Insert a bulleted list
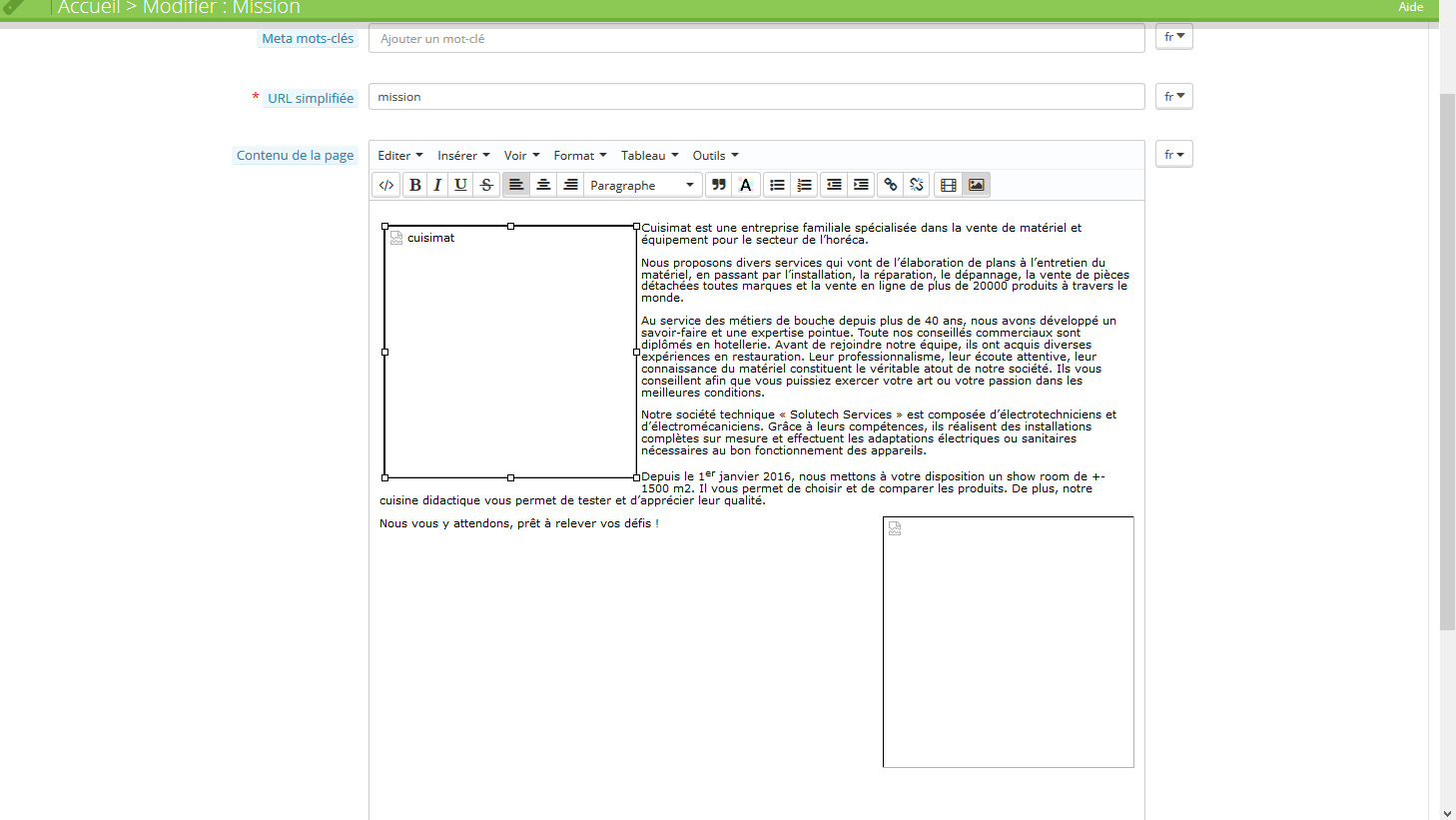 point(777,185)
